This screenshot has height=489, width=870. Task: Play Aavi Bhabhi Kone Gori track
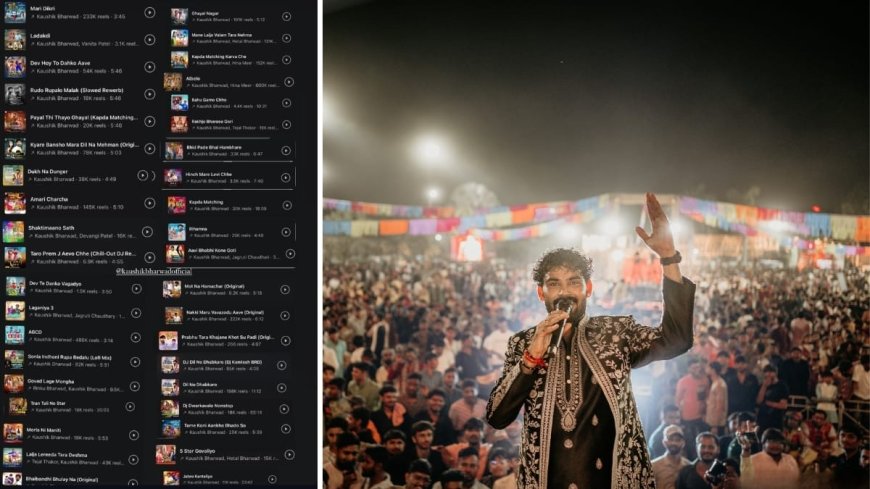coord(290,254)
